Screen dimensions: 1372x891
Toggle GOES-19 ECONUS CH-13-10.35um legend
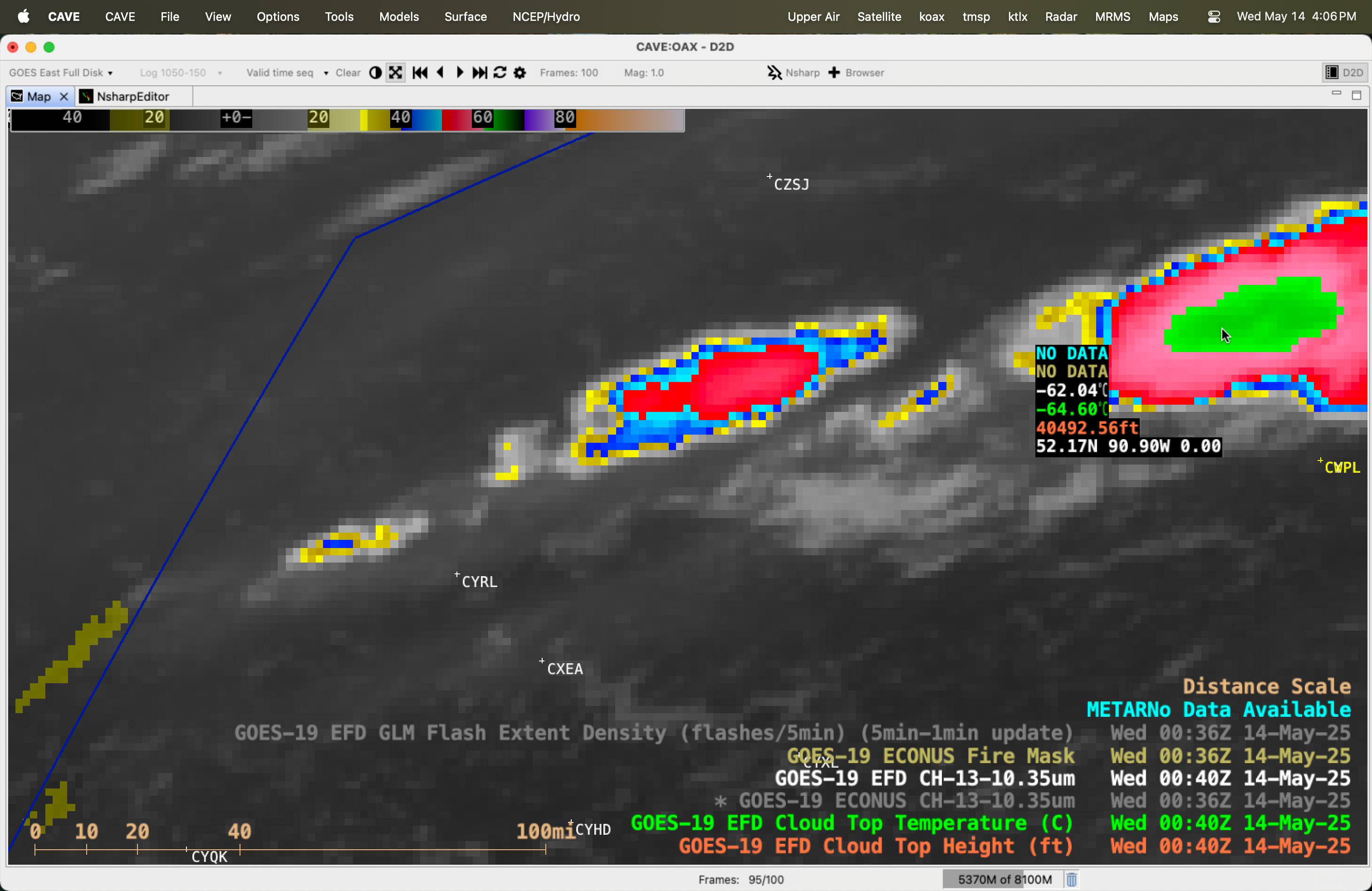1032,801
